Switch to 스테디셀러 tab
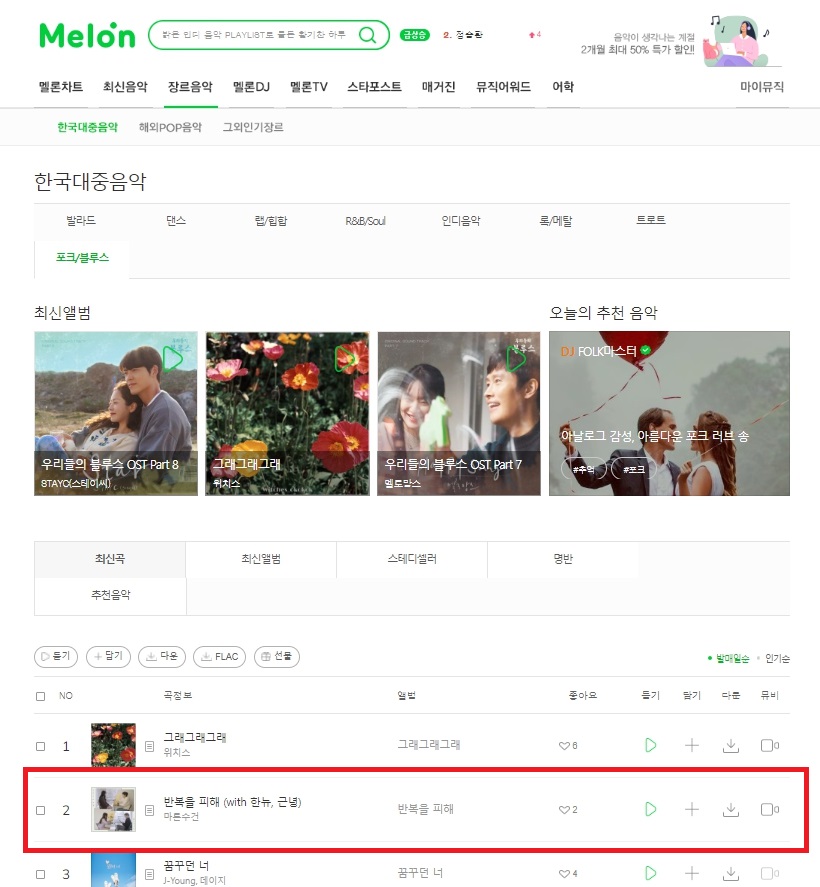Image resolution: width=820 pixels, height=887 pixels. point(412,559)
